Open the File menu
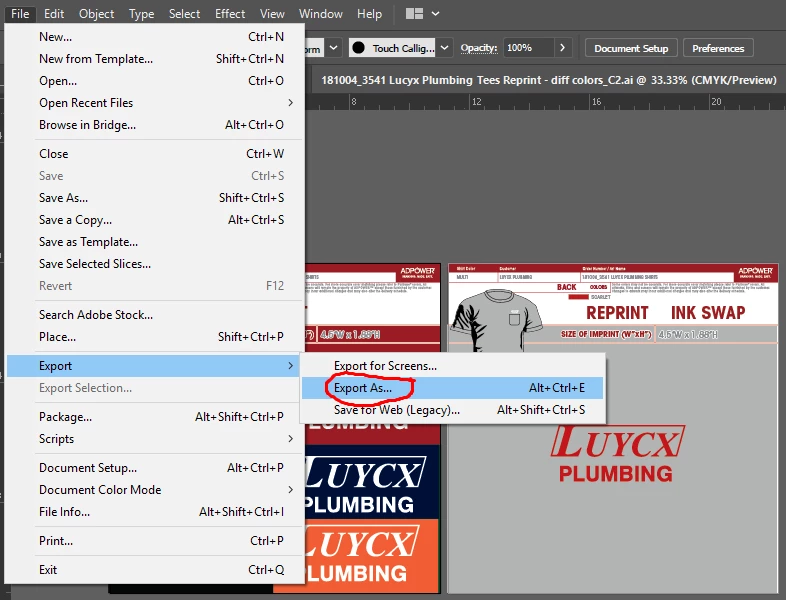This screenshot has width=786, height=600. pos(20,14)
